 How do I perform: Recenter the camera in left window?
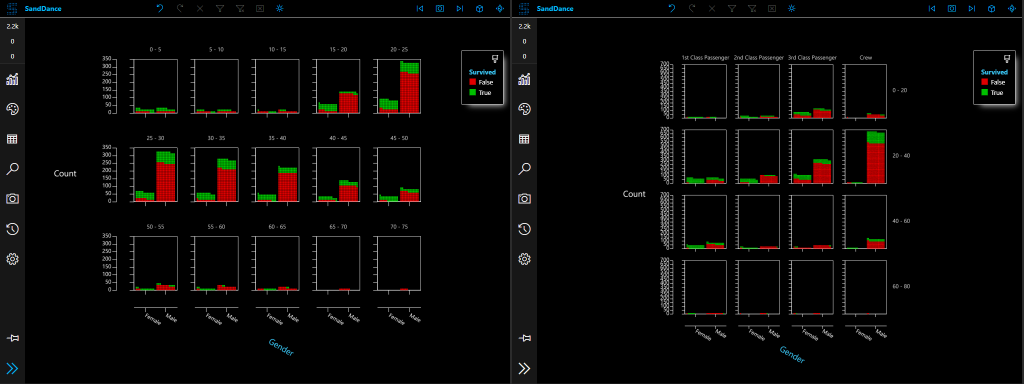[x=500, y=8]
